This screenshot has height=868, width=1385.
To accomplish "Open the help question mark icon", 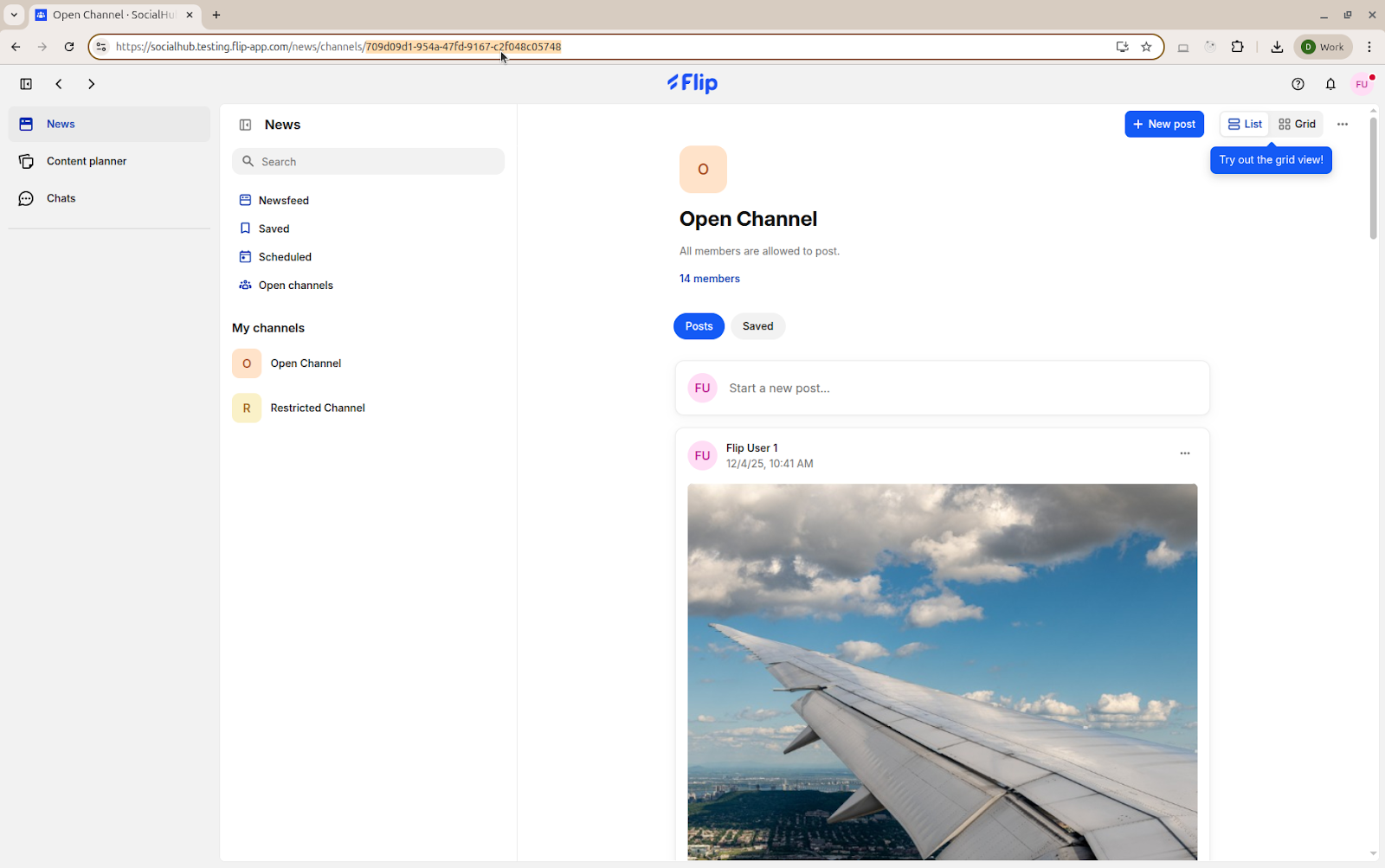I will click(x=1298, y=84).
